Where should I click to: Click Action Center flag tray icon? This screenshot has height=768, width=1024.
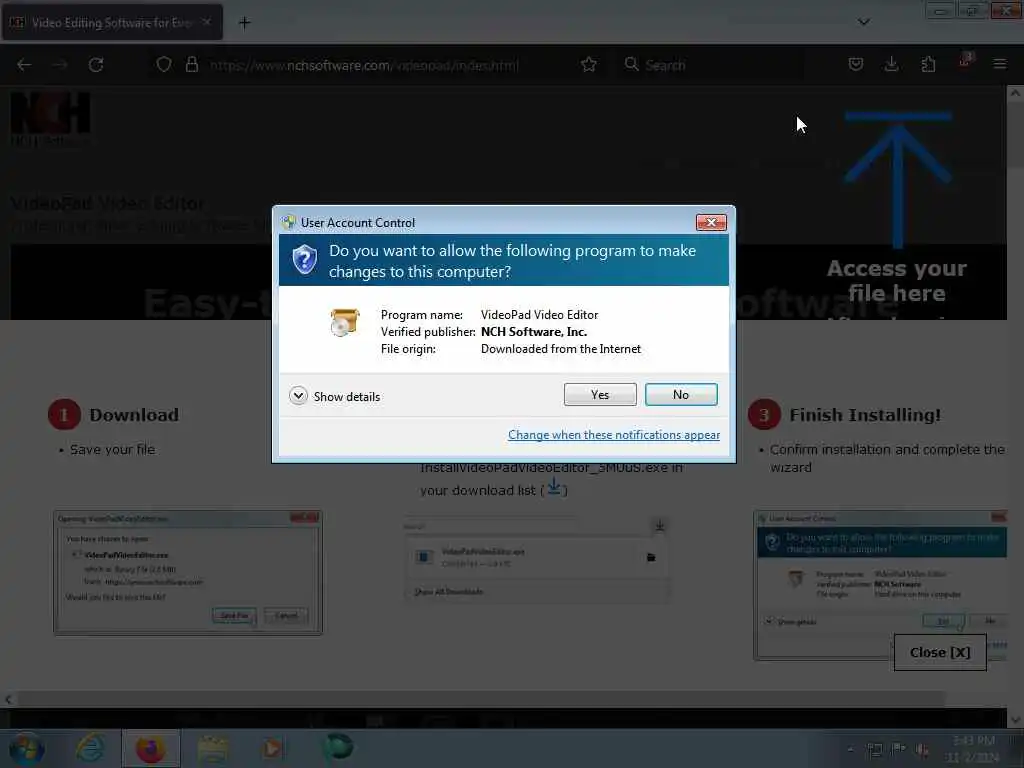tap(899, 750)
